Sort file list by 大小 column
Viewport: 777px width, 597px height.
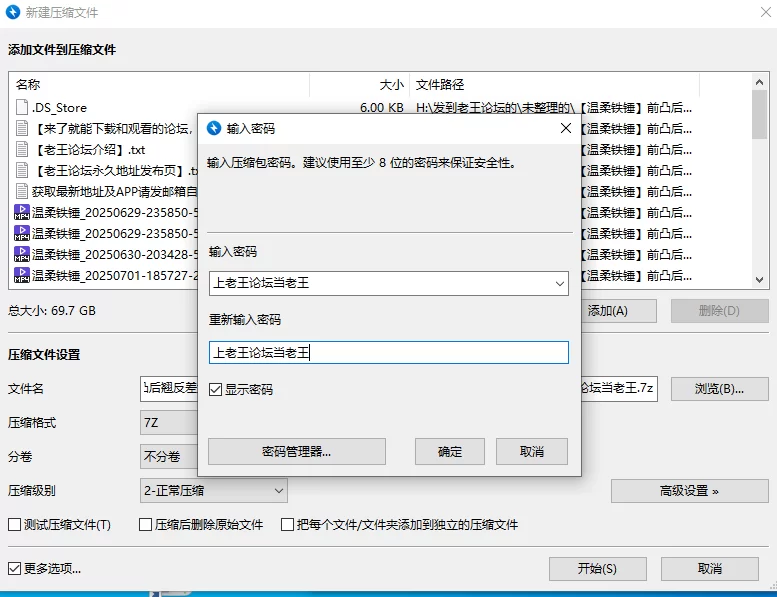coord(359,85)
